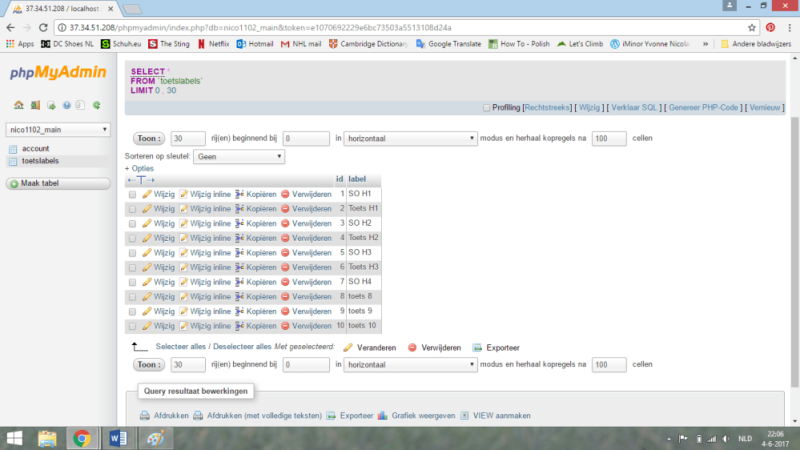Click the VIEW aanmaken icon
The width and height of the screenshot is (800, 450).
click(x=464, y=416)
